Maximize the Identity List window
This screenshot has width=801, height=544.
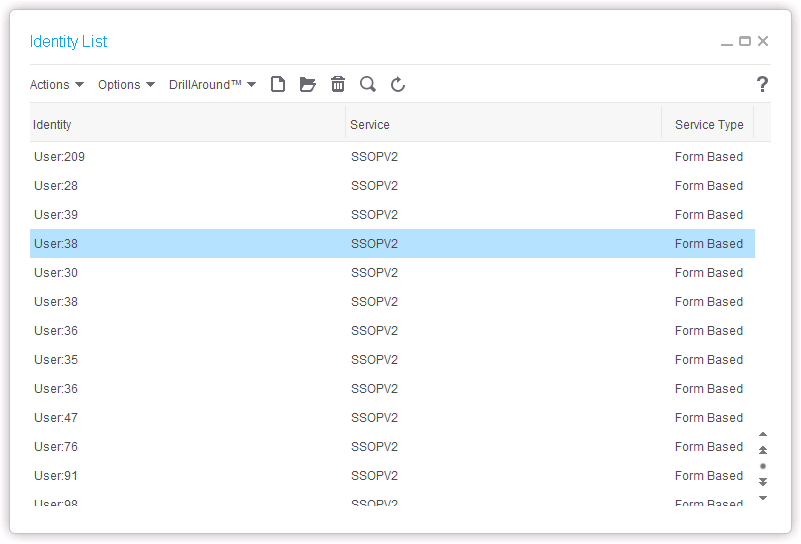(x=745, y=42)
